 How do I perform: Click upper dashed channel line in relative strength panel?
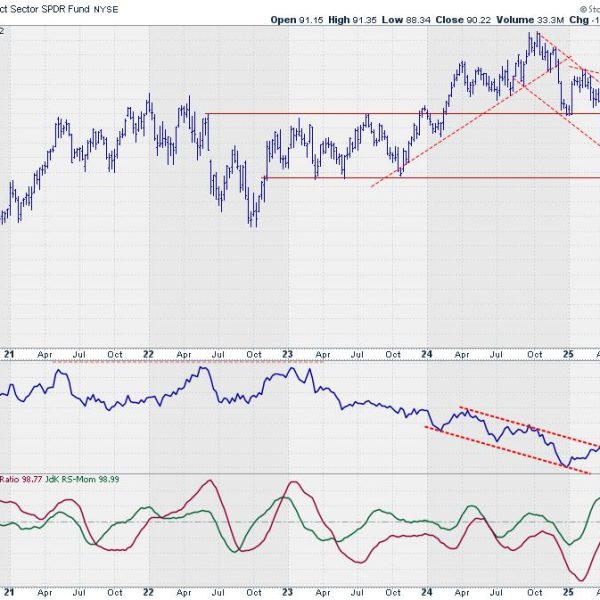pyautogui.click(x=520, y=424)
